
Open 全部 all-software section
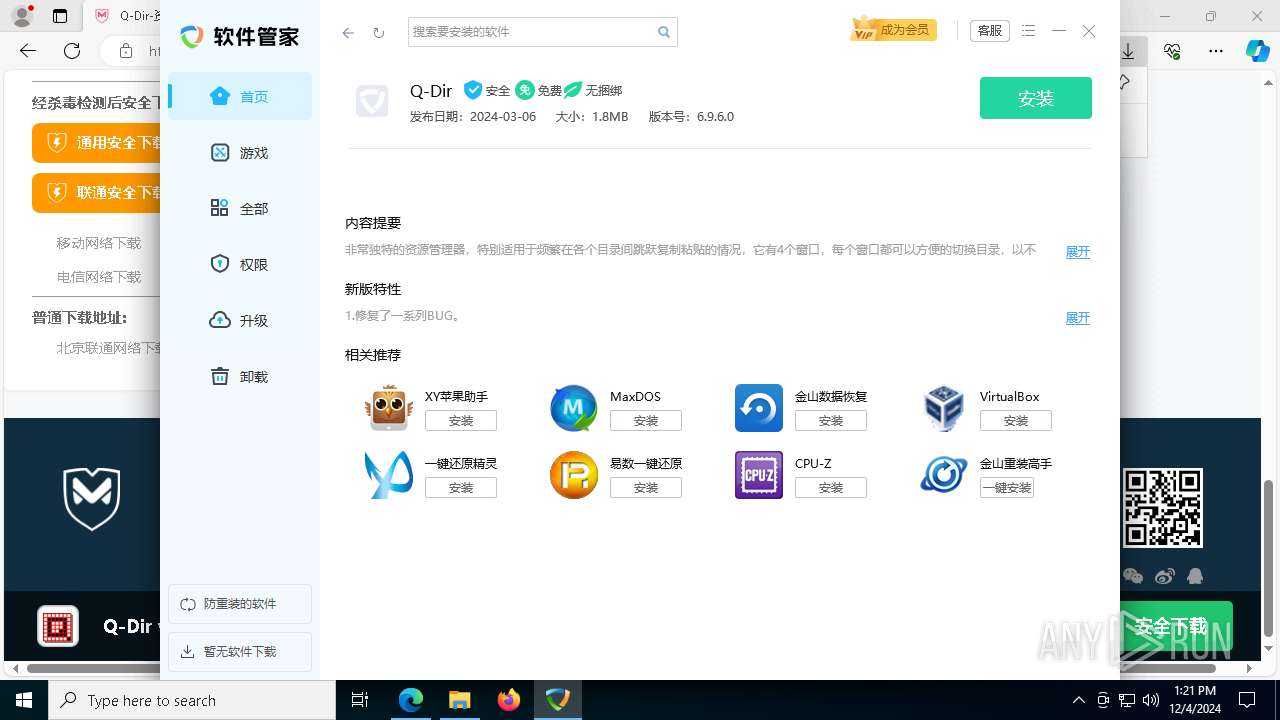pyautogui.click(x=240, y=209)
